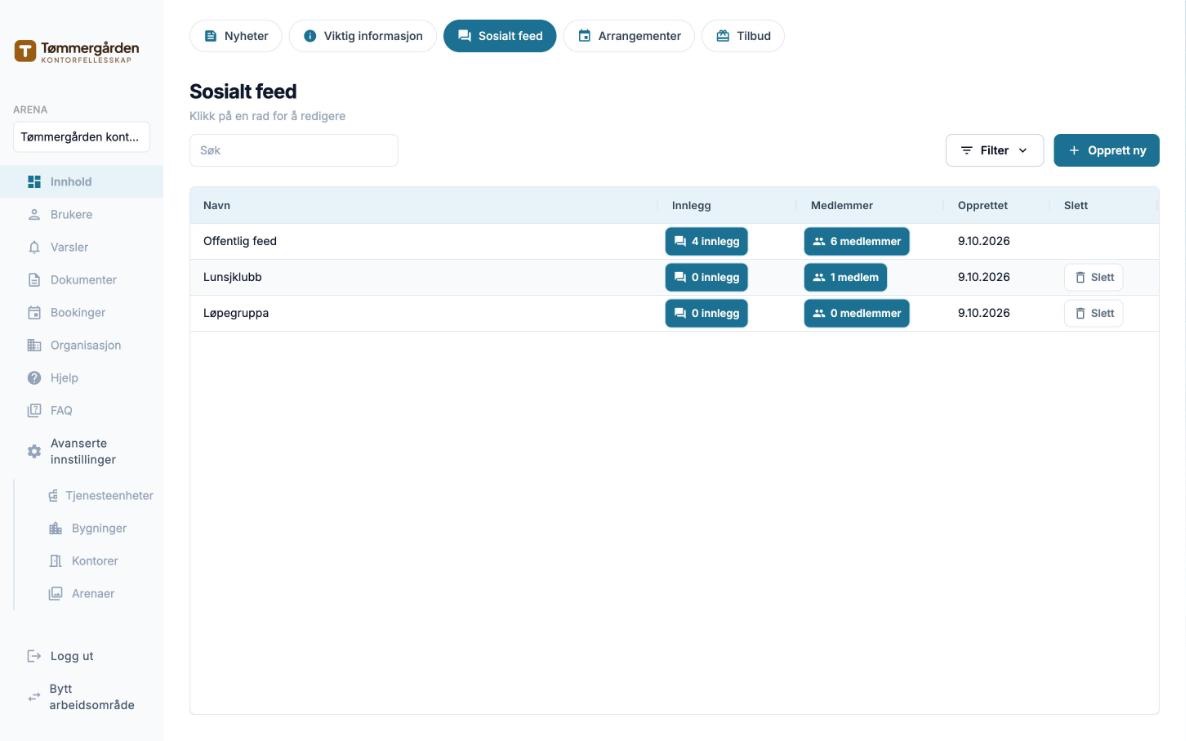
Task: Open the Tilbud tab
Action: click(x=743, y=36)
